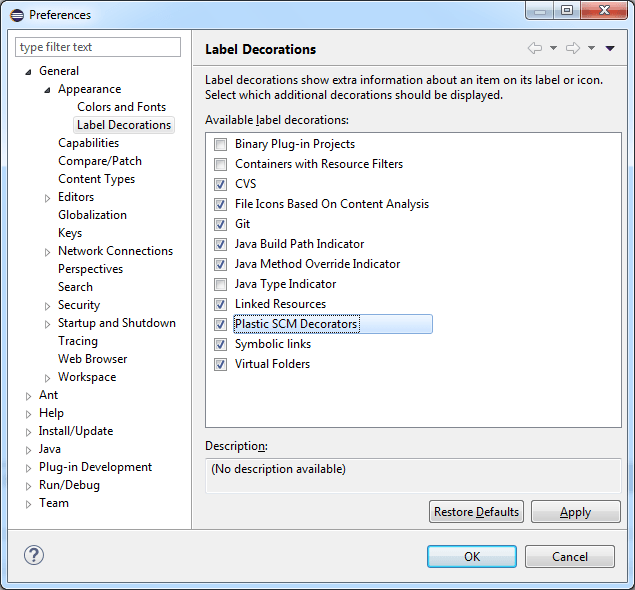Uncheck Linked Resources checkbox
Image resolution: width=635 pixels, height=590 pixels.
click(220, 304)
